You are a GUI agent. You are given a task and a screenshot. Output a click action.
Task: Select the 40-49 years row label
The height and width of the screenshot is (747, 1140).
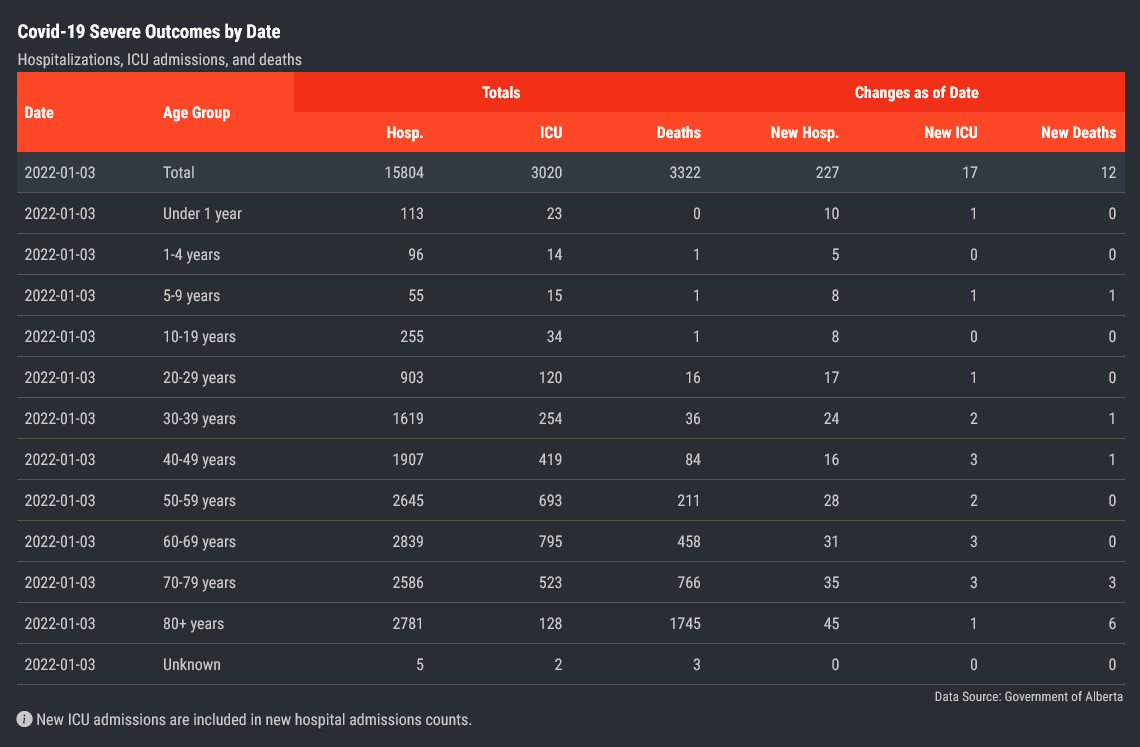[x=199, y=460]
